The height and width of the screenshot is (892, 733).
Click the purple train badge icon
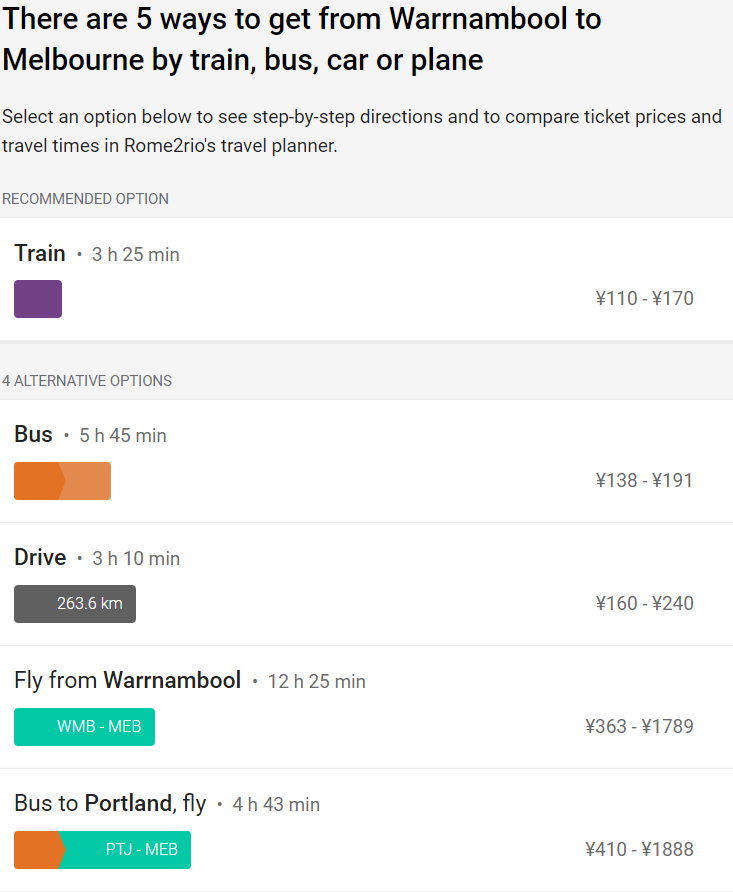click(x=38, y=299)
